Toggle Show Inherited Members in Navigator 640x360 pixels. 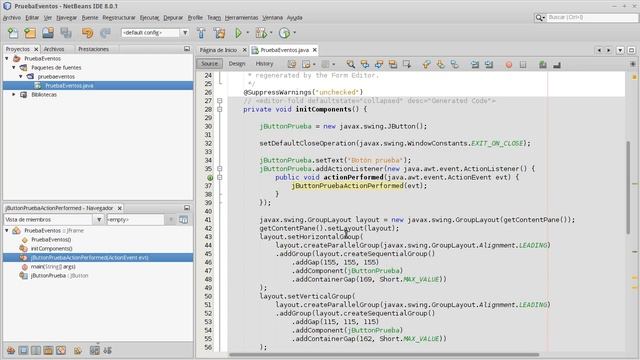coord(11,350)
